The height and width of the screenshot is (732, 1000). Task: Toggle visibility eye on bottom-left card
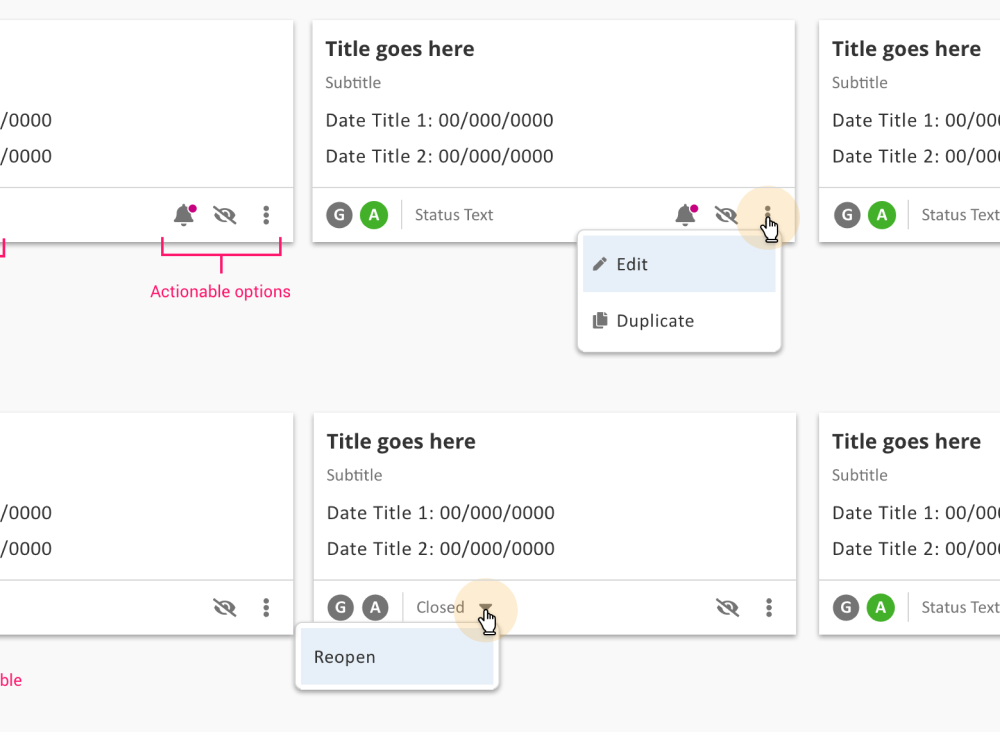pyautogui.click(x=225, y=607)
